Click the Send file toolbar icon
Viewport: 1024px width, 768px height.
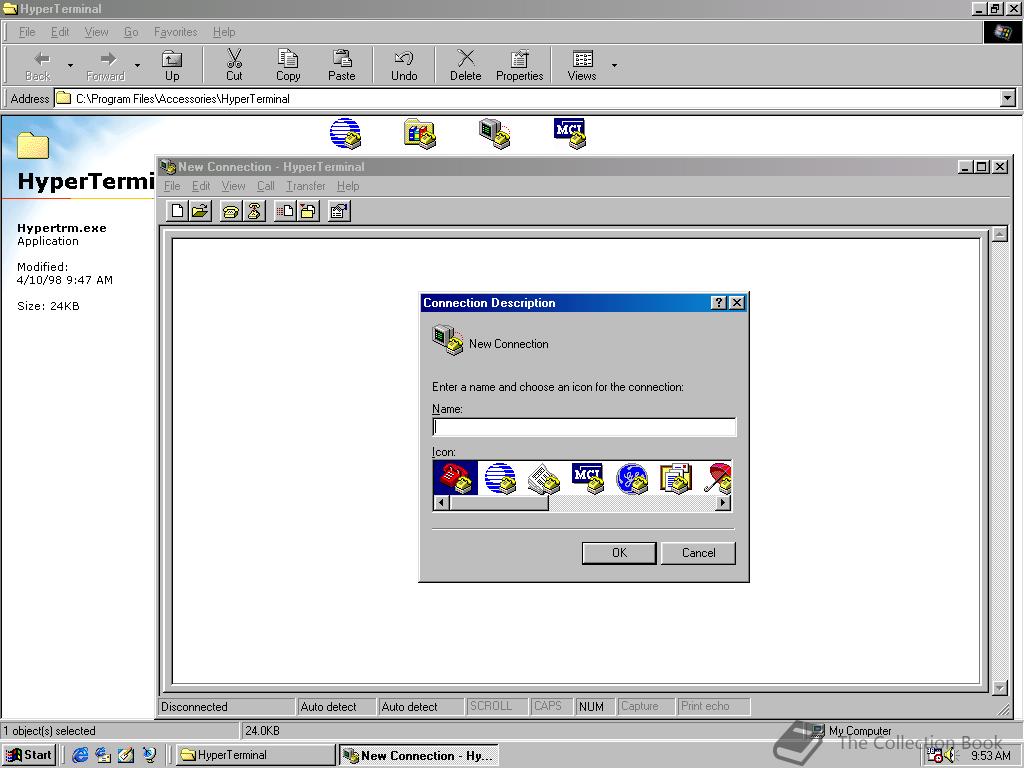coord(285,211)
